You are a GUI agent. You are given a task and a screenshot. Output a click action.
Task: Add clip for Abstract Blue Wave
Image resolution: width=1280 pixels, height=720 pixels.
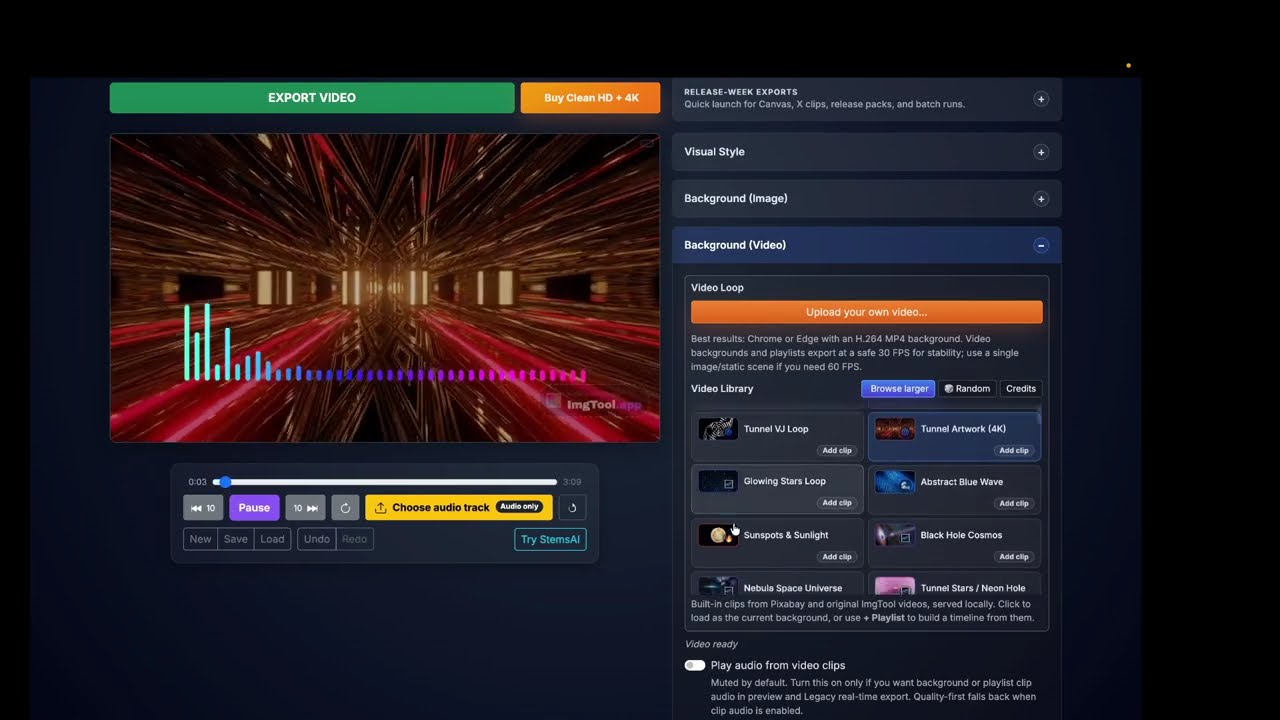click(x=1014, y=503)
